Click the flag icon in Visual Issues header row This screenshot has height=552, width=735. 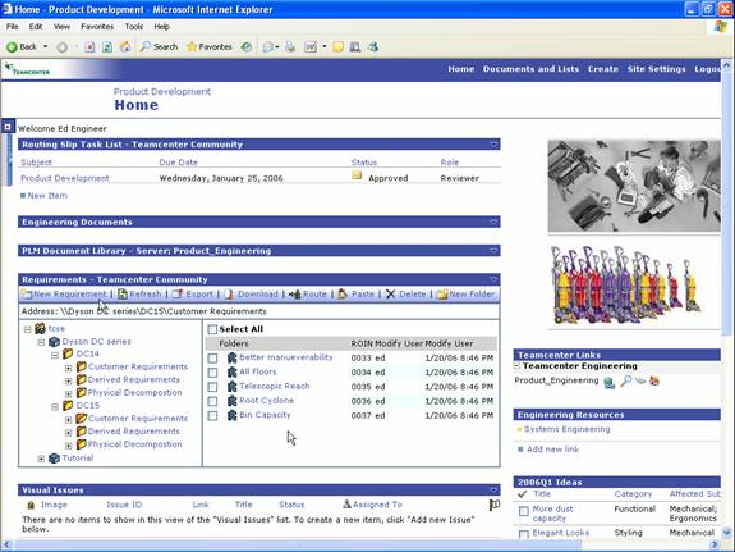click(x=495, y=504)
